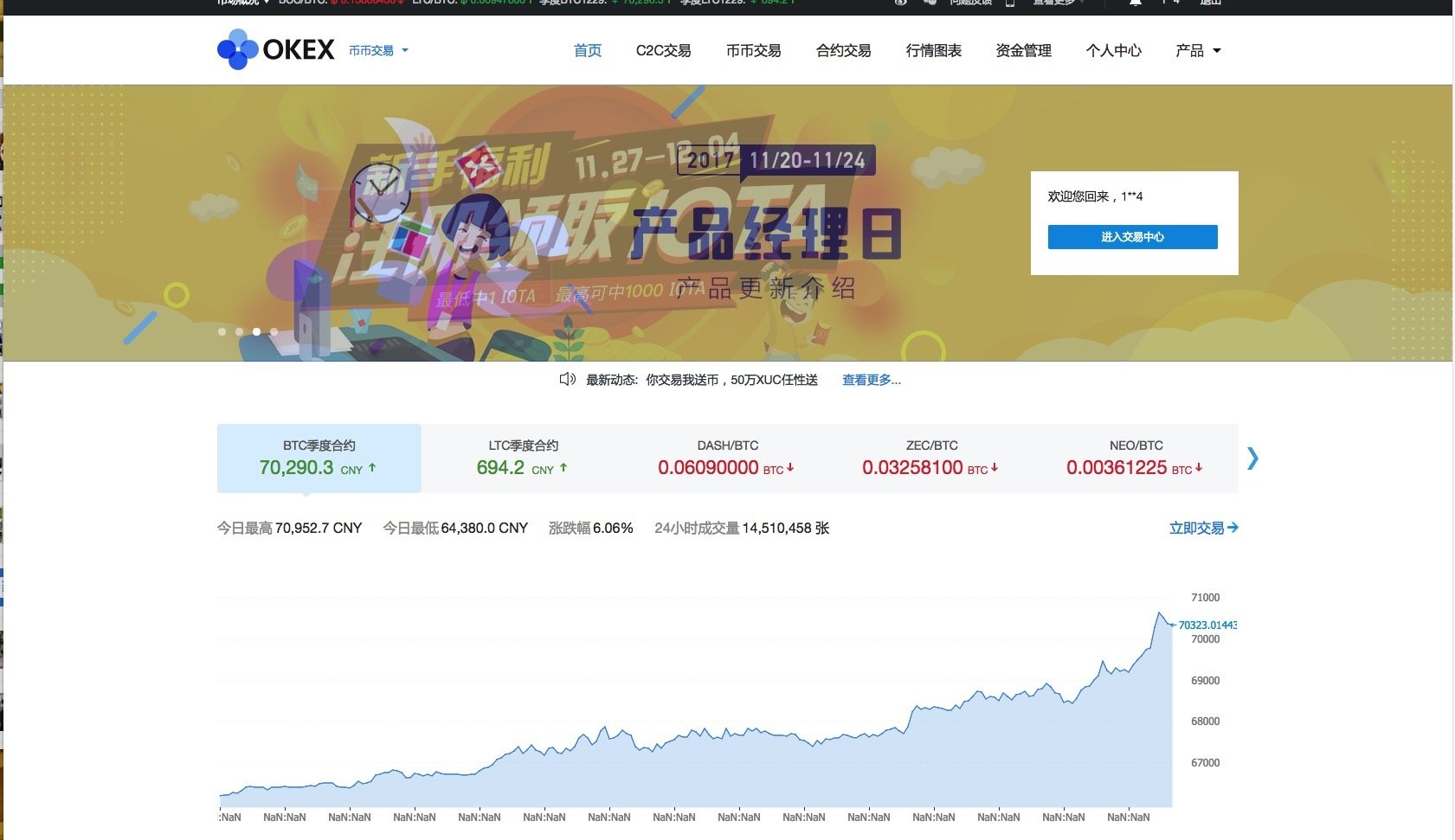This screenshot has width=1455, height=840.
Task: Click the 0.06090000 BTC price value
Action: coord(725,468)
